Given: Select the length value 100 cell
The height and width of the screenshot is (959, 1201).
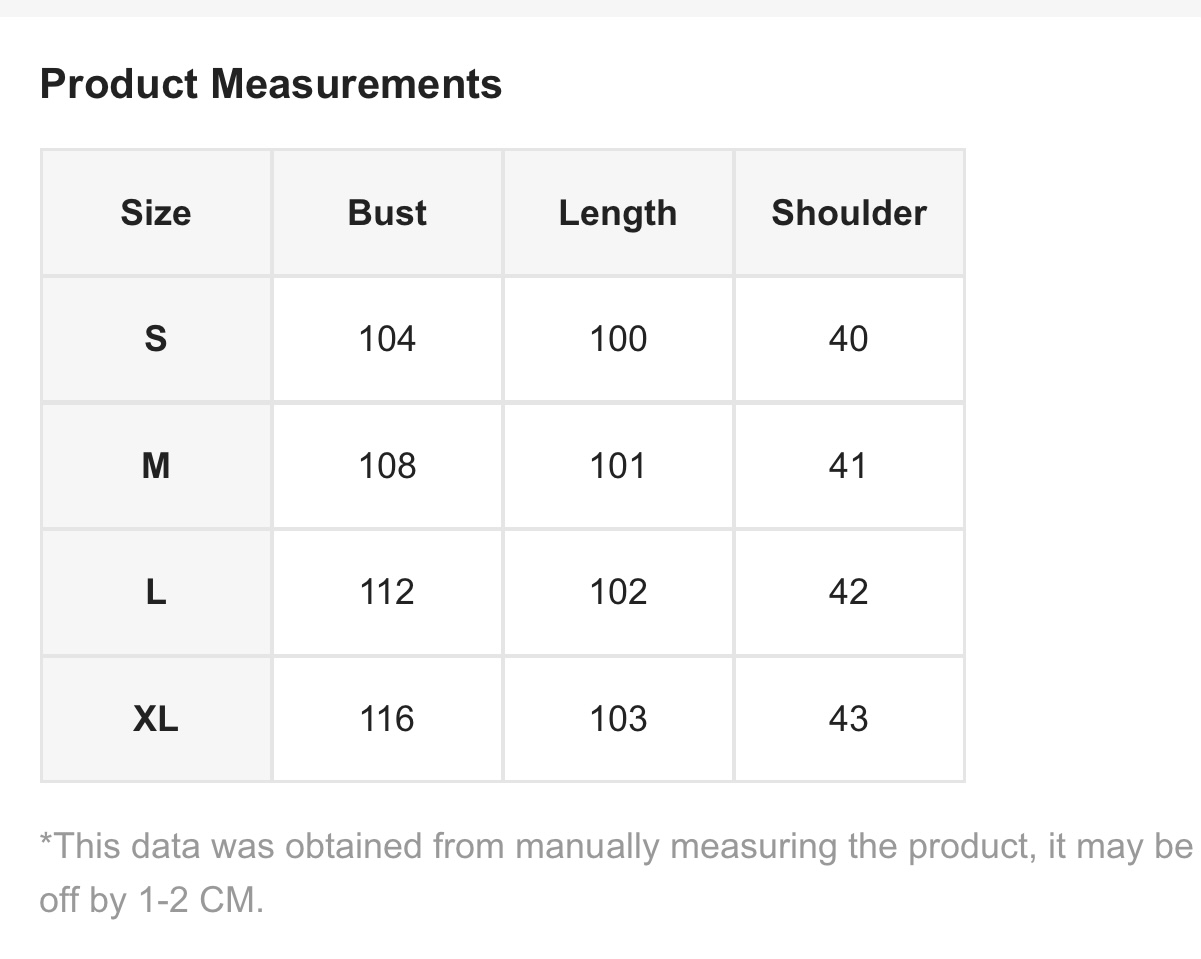Looking at the screenshot, I should point(618,339).
